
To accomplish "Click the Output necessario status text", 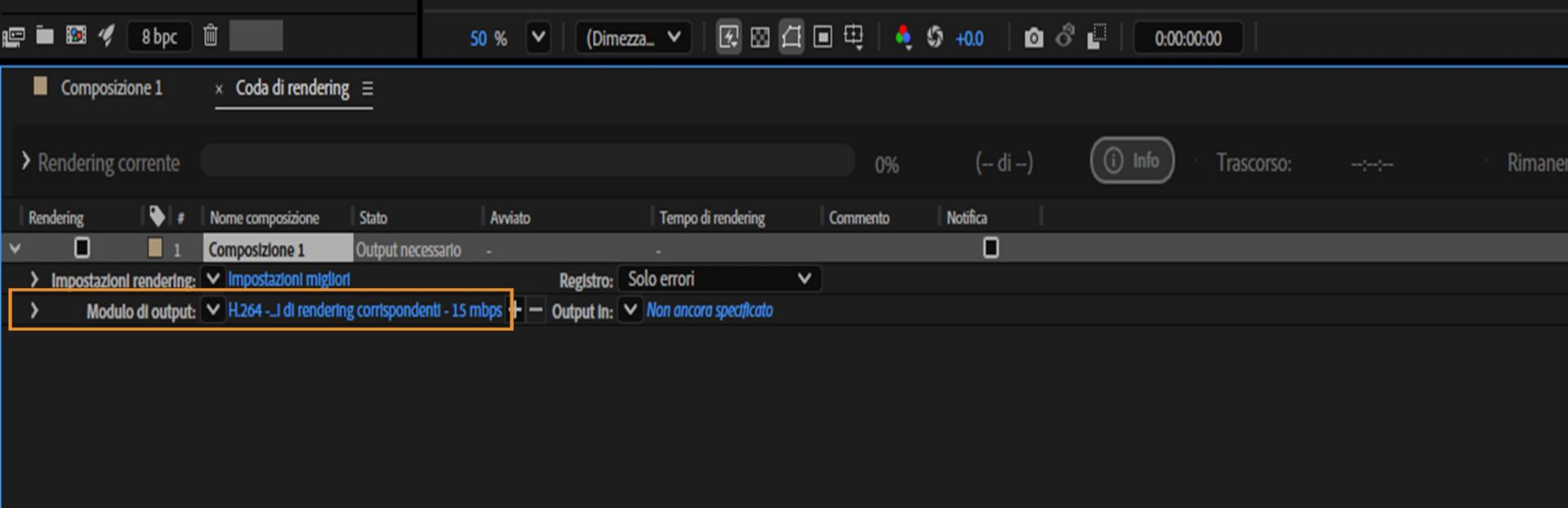I will pyautogui.click(x=408, y=250).
